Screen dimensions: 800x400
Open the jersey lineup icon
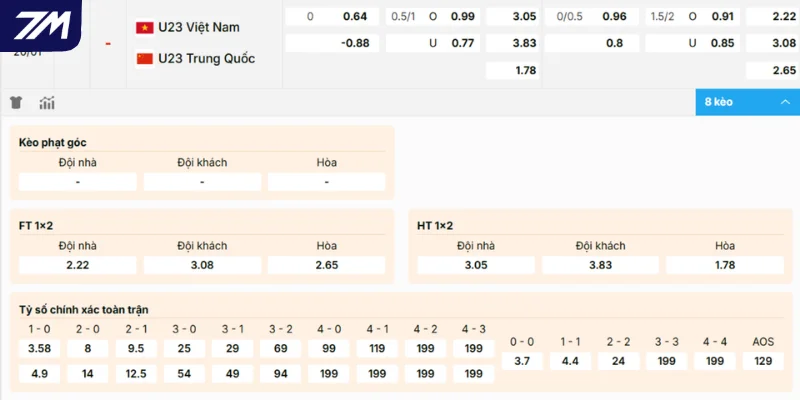(17, 102)
